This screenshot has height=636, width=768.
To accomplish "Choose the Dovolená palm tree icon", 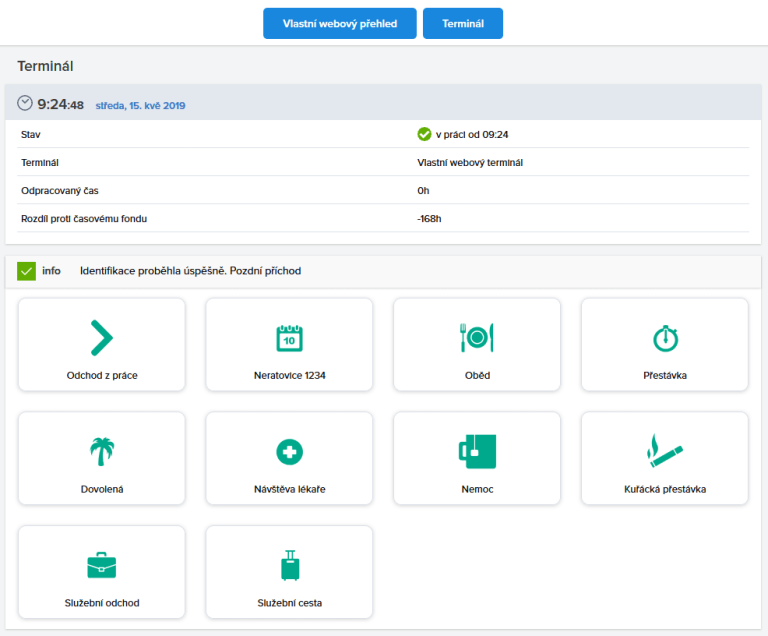I will point(101,452).
